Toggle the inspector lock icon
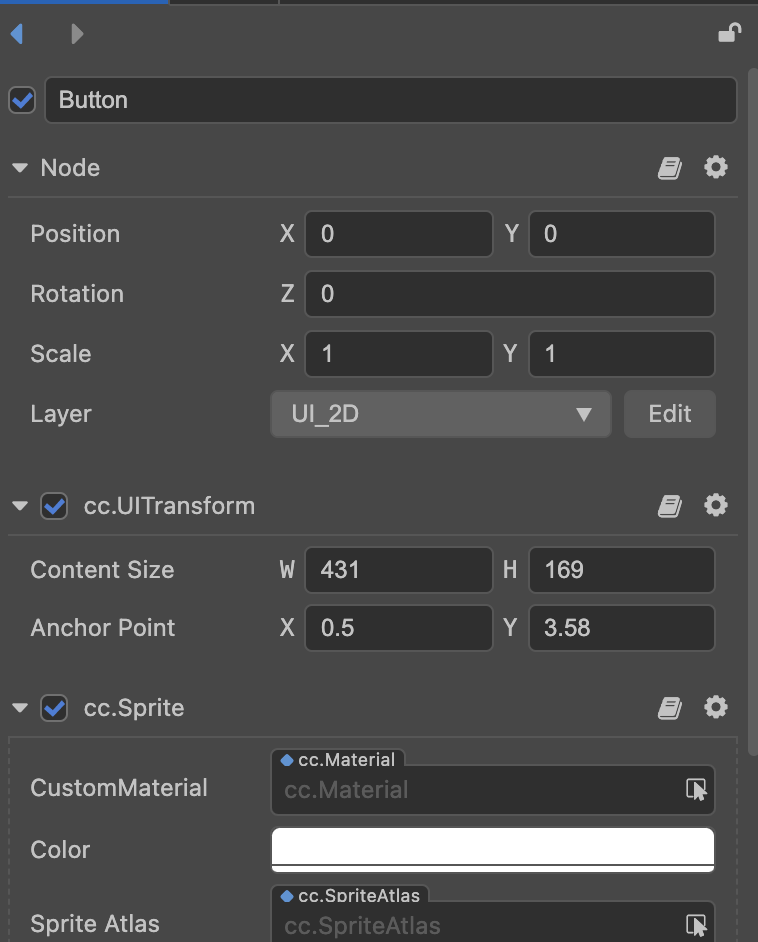The image size is (758, 942). coord(730,33)
